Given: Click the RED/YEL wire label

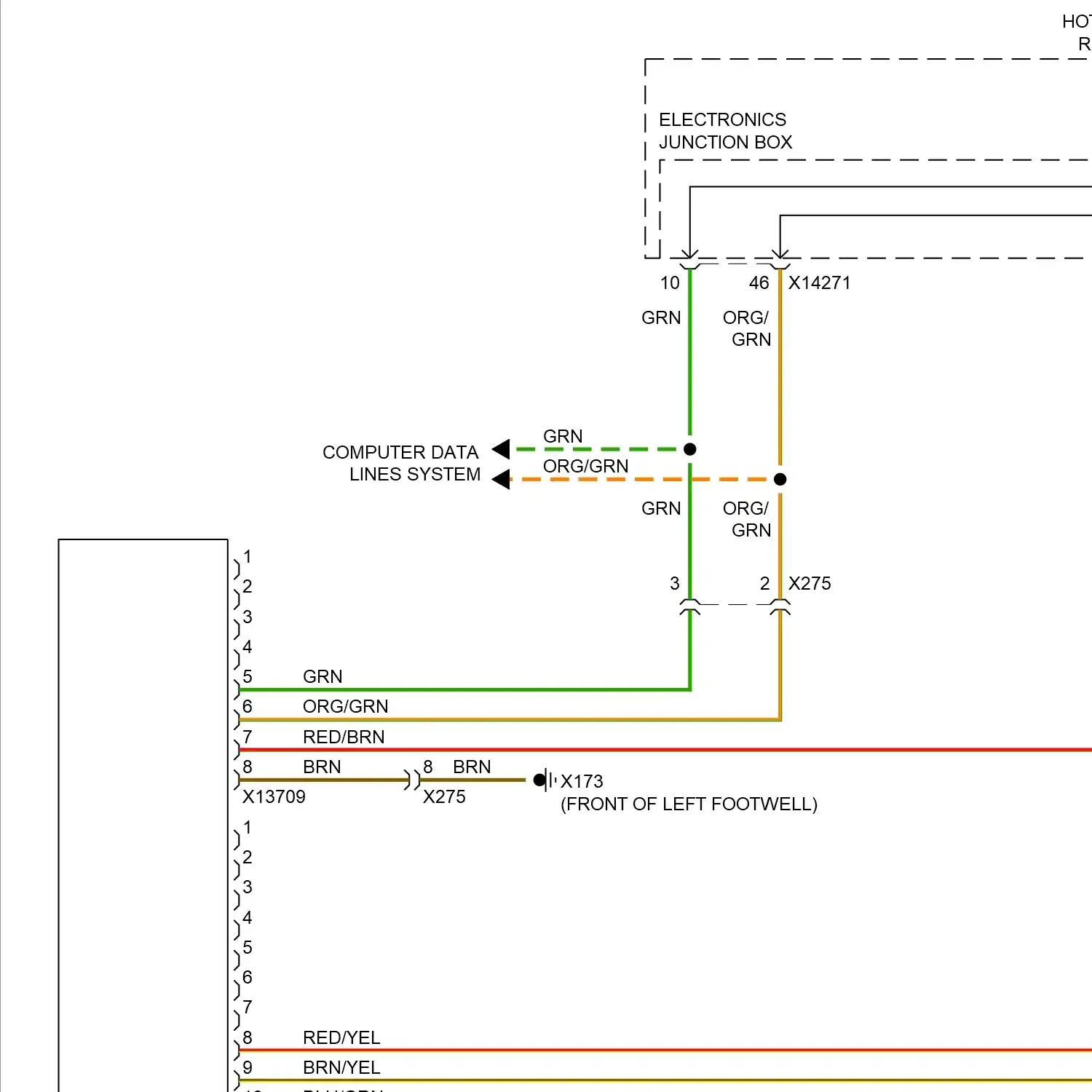Looking at the screenshot, I should coord(341,1038).
